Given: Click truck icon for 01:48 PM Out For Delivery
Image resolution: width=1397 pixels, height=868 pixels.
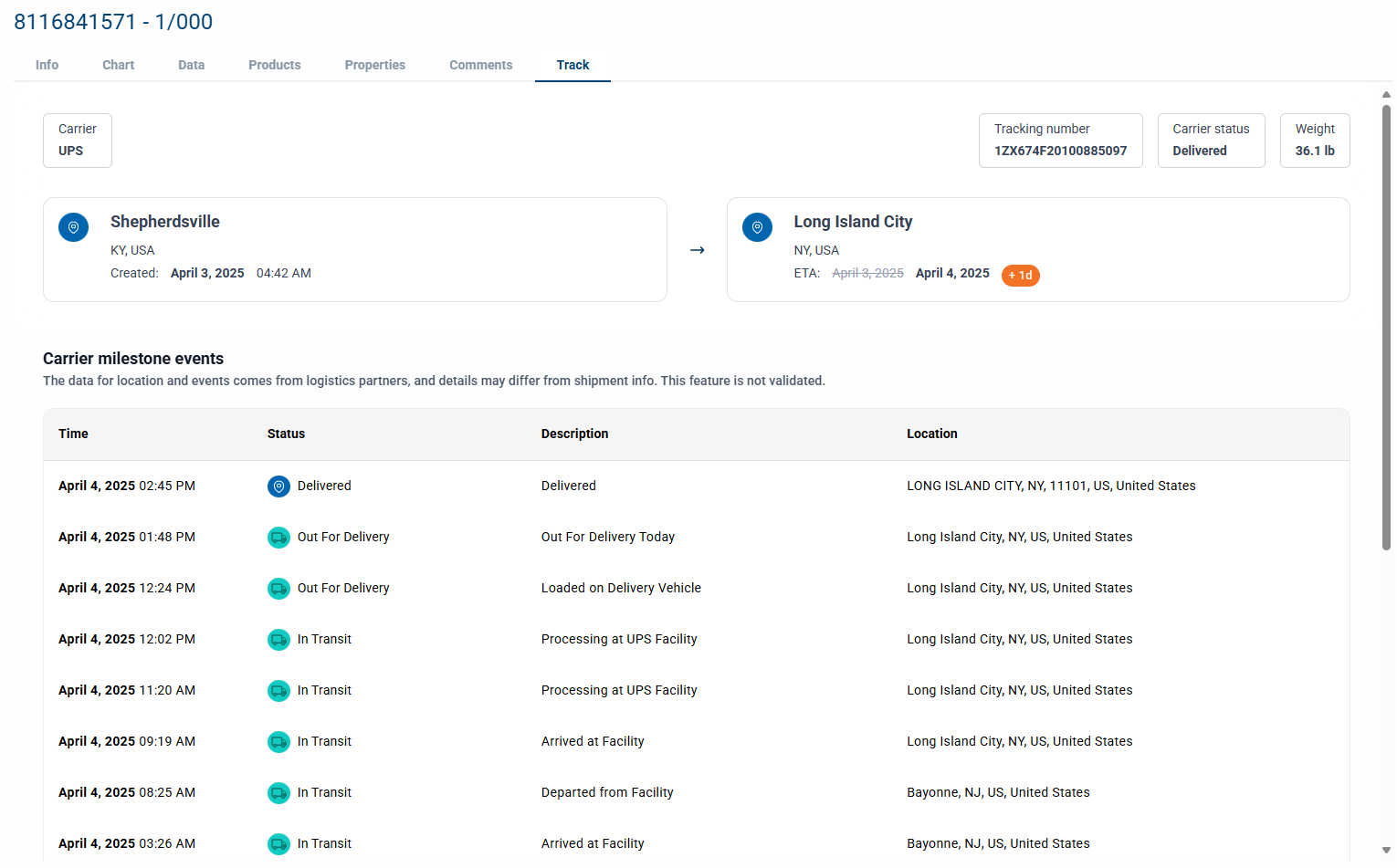Looking at the screenshot, I should 278,538.
